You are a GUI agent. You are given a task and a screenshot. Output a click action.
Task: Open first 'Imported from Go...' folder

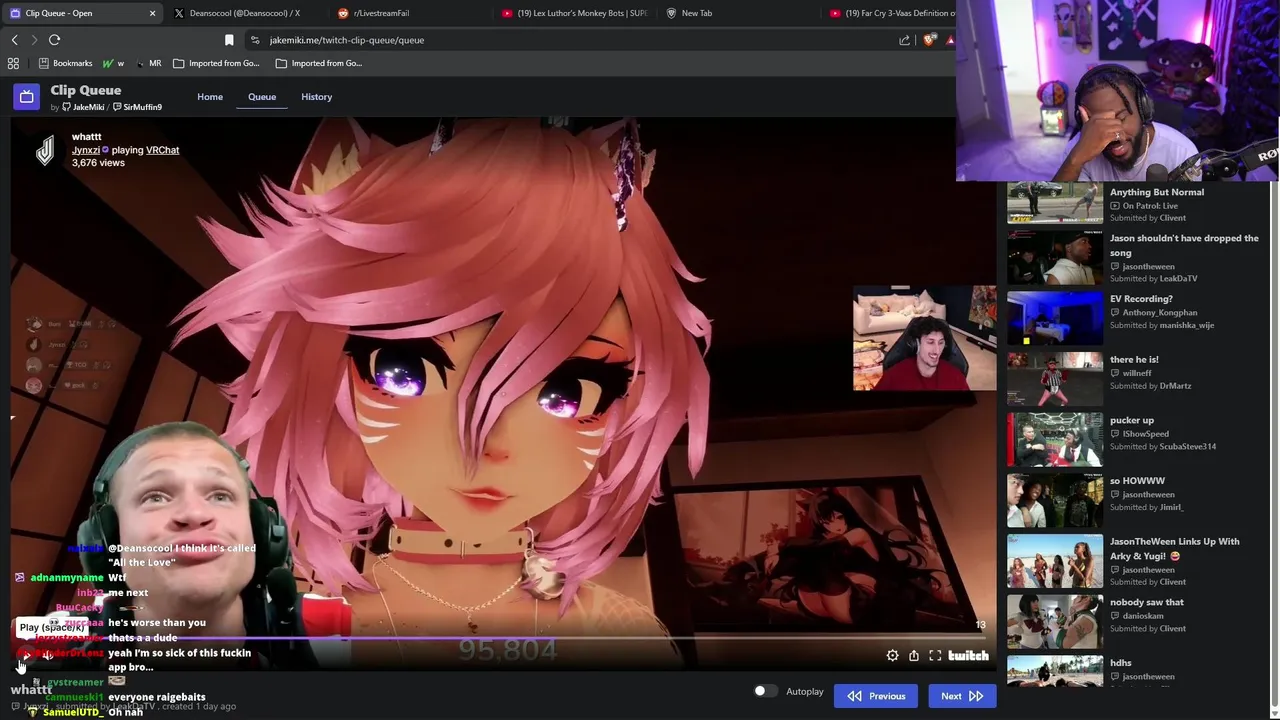[x=216, y=63]
